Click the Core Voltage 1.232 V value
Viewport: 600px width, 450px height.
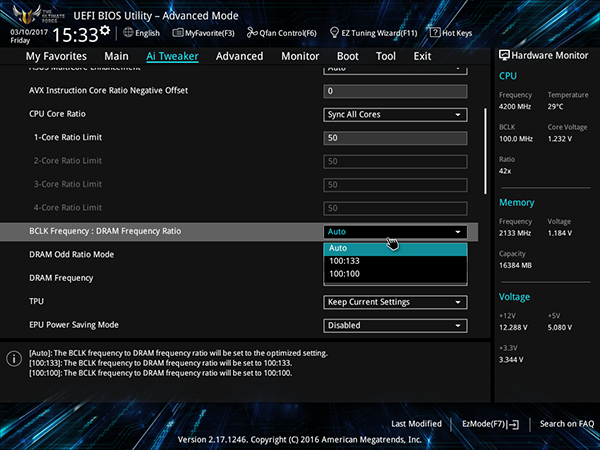click(x=559, y=139)
